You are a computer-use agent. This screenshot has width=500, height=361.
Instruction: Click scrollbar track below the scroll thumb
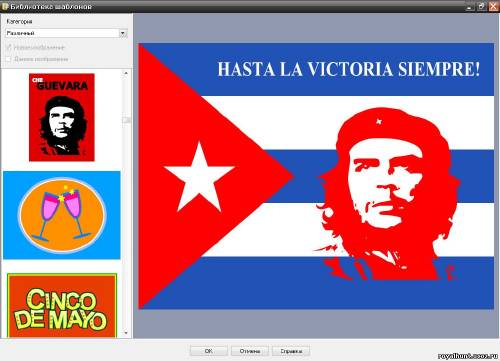tap(126, 227)
